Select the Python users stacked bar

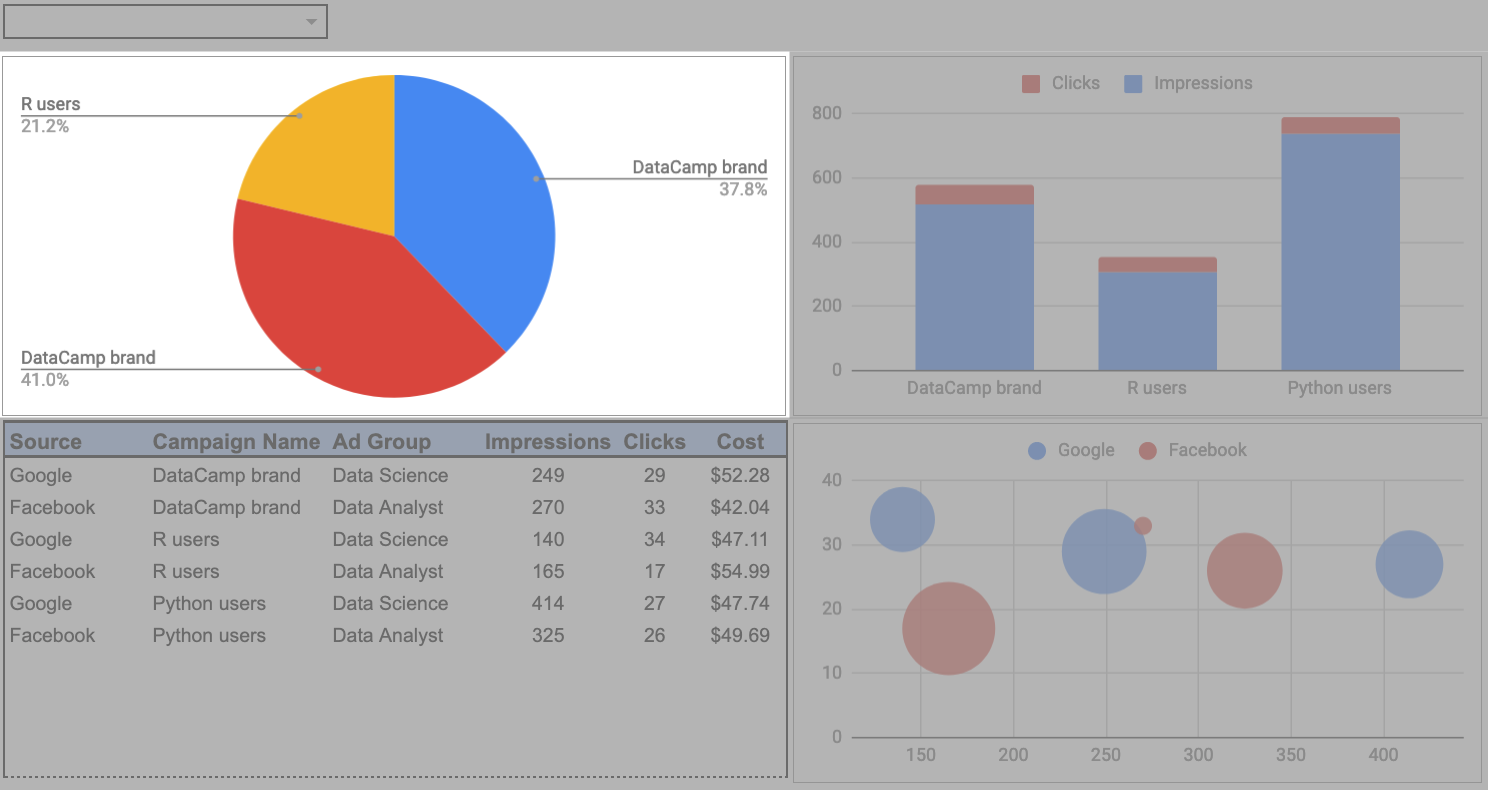1340,244
